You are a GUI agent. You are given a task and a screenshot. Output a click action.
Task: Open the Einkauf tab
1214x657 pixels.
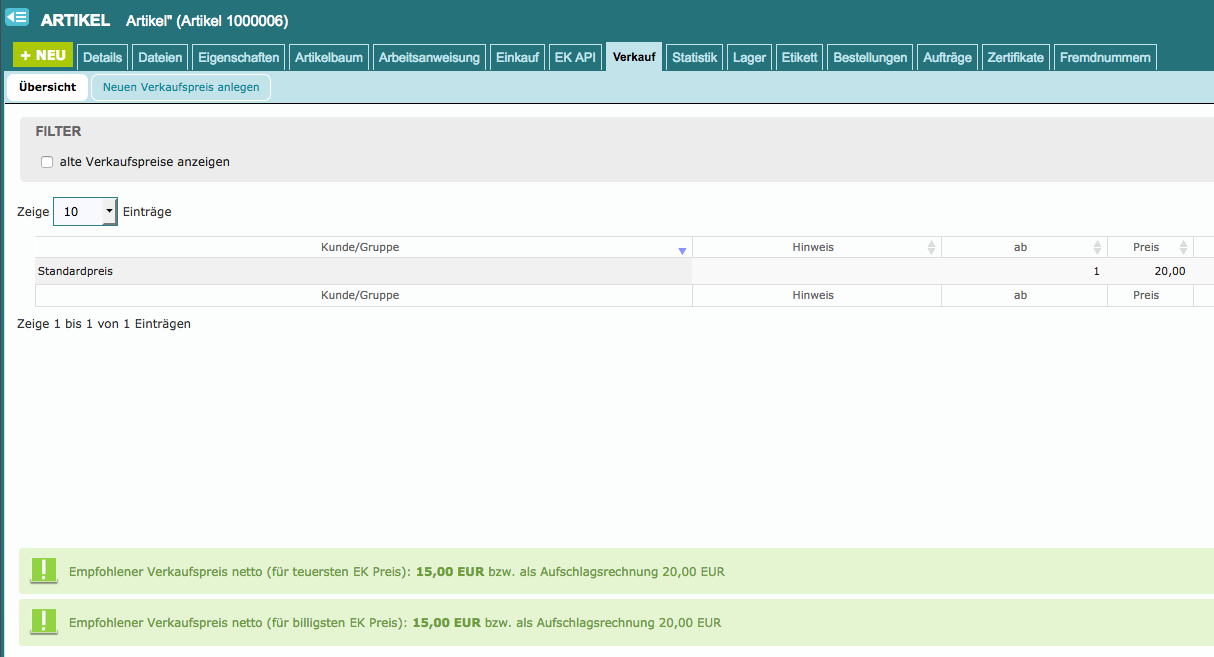pos(517,58)
